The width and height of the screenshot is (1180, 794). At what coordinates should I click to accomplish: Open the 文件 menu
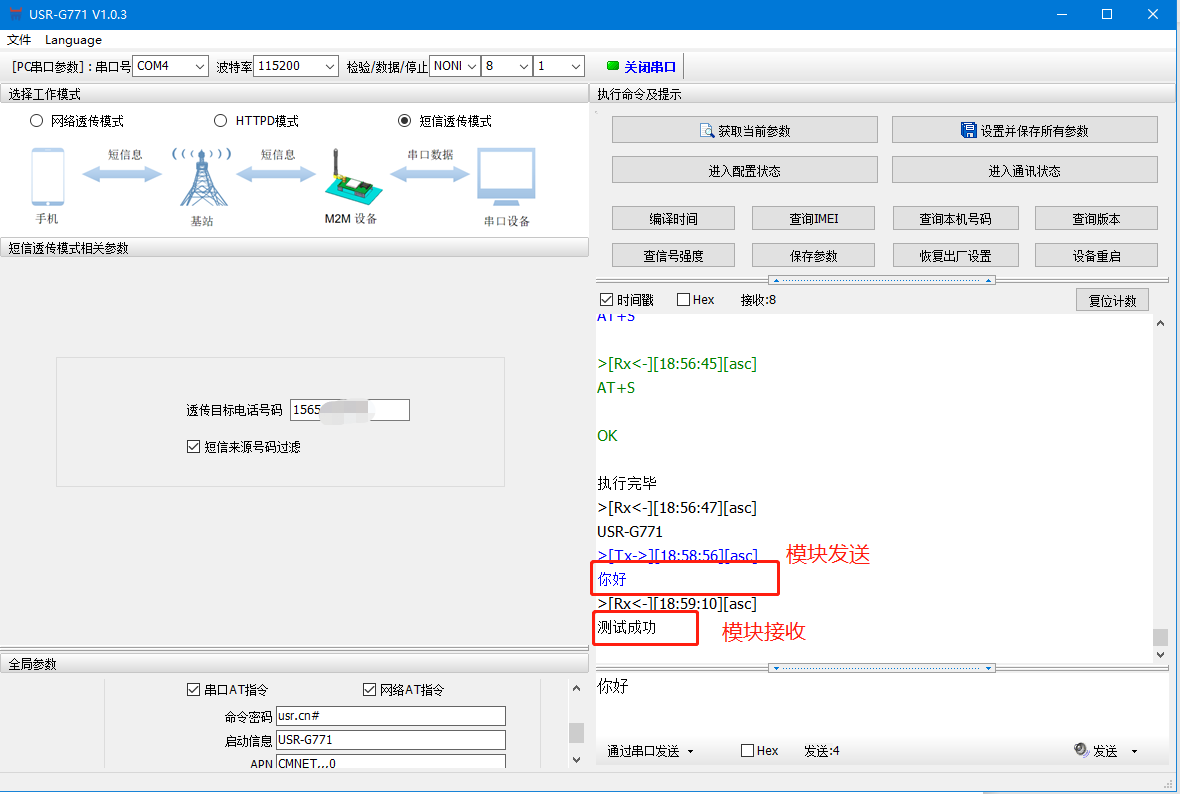(19, 40)
